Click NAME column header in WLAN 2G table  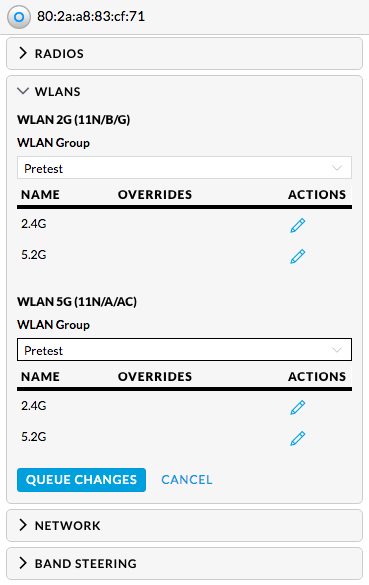pyautogui.click(x=40, y=194)
